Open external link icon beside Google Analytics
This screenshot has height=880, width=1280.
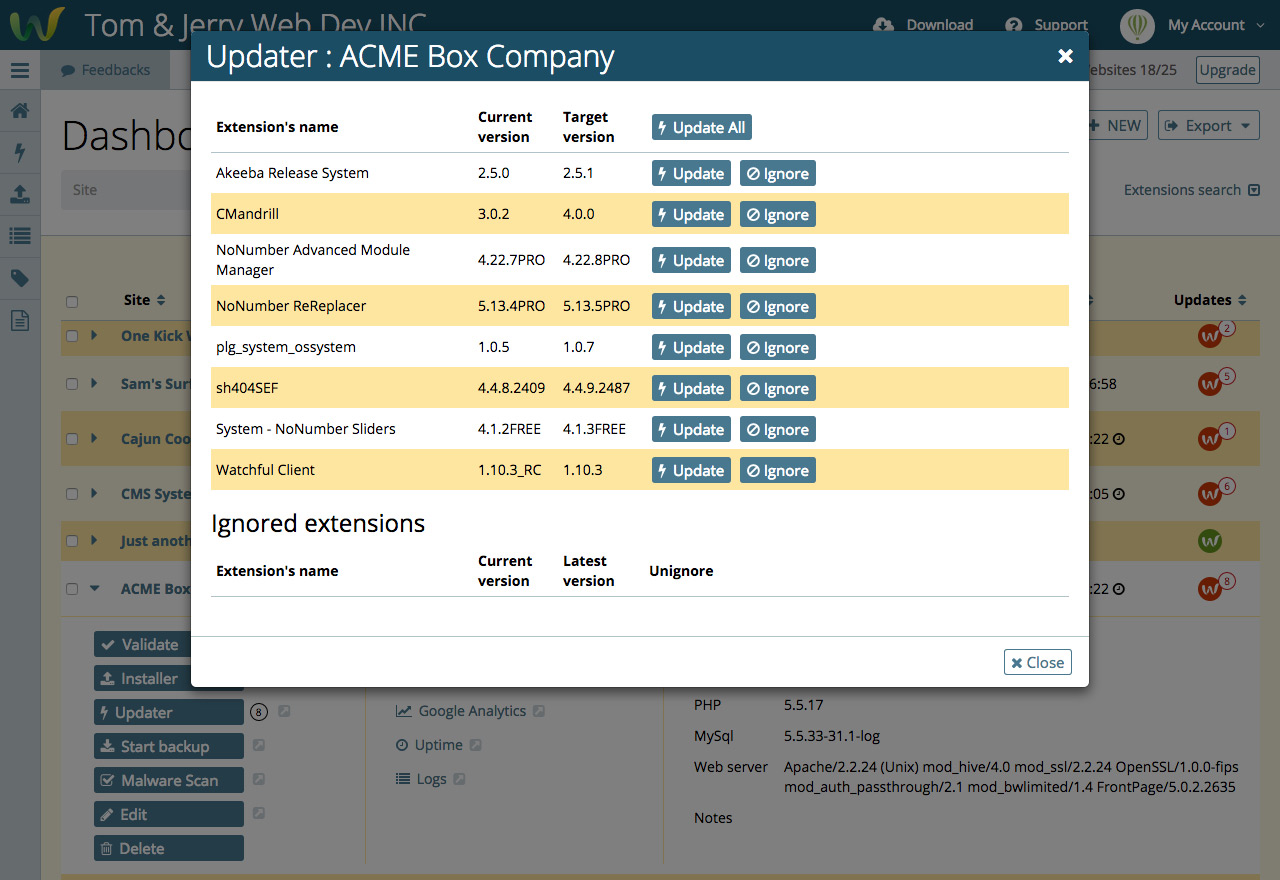[x=539, y=711]
